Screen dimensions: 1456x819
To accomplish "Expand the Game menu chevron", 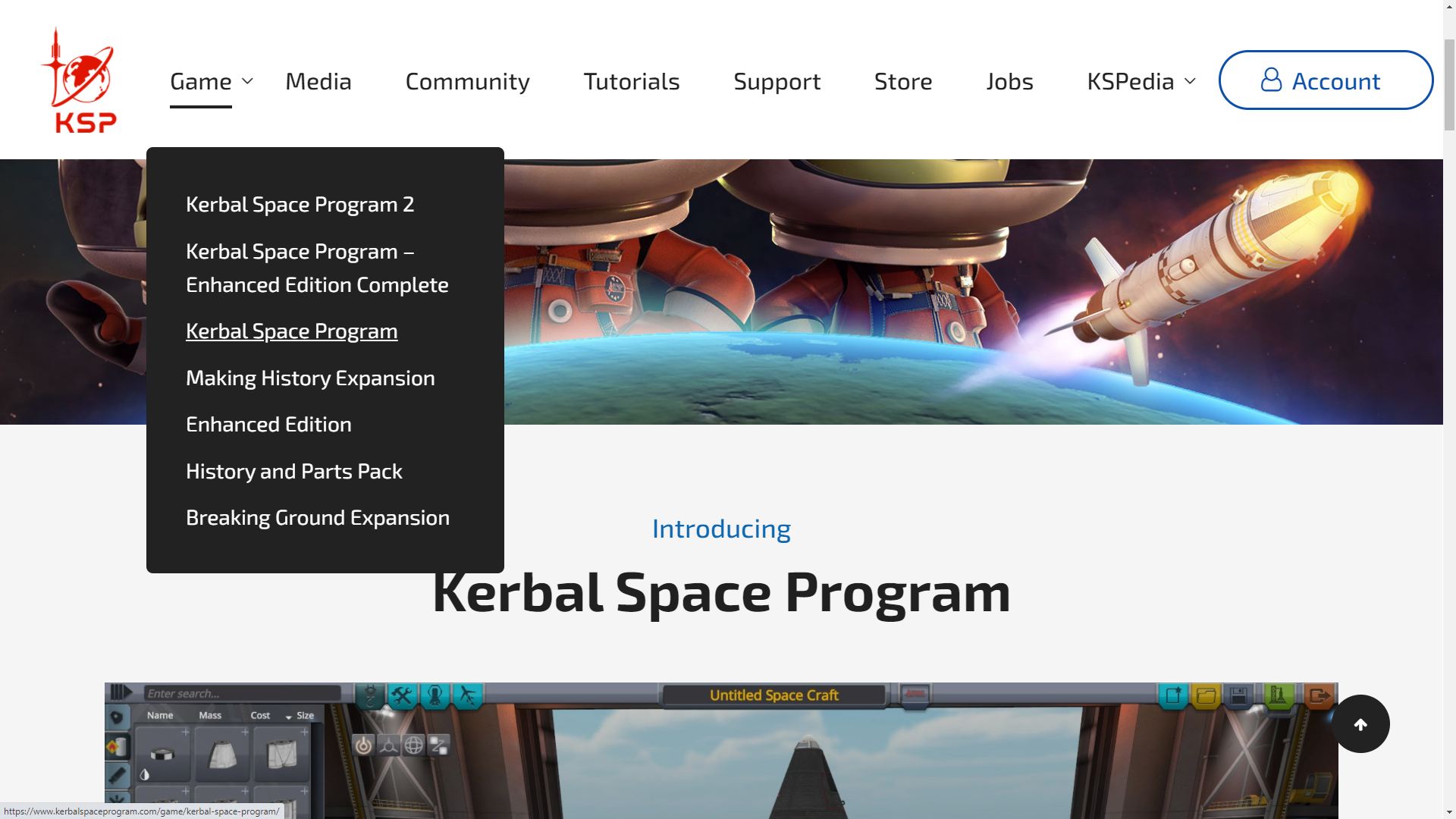I will [247, 81].
